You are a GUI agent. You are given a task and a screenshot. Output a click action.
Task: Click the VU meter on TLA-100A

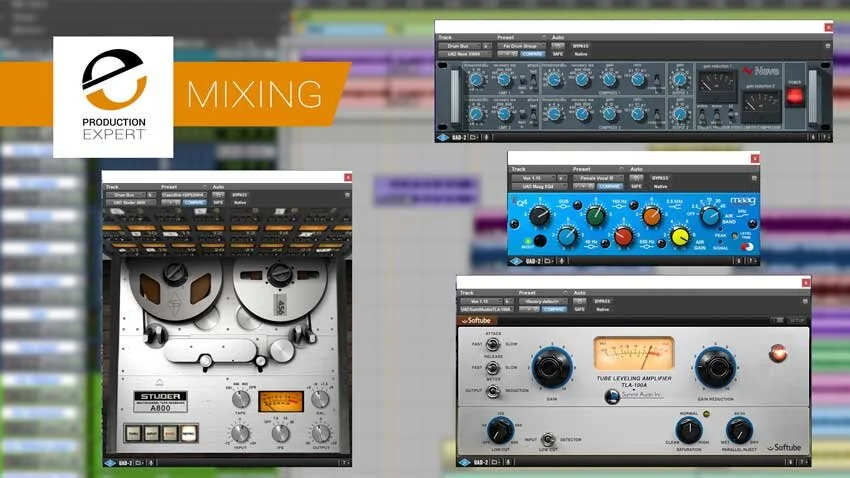[x=634, y=353]
